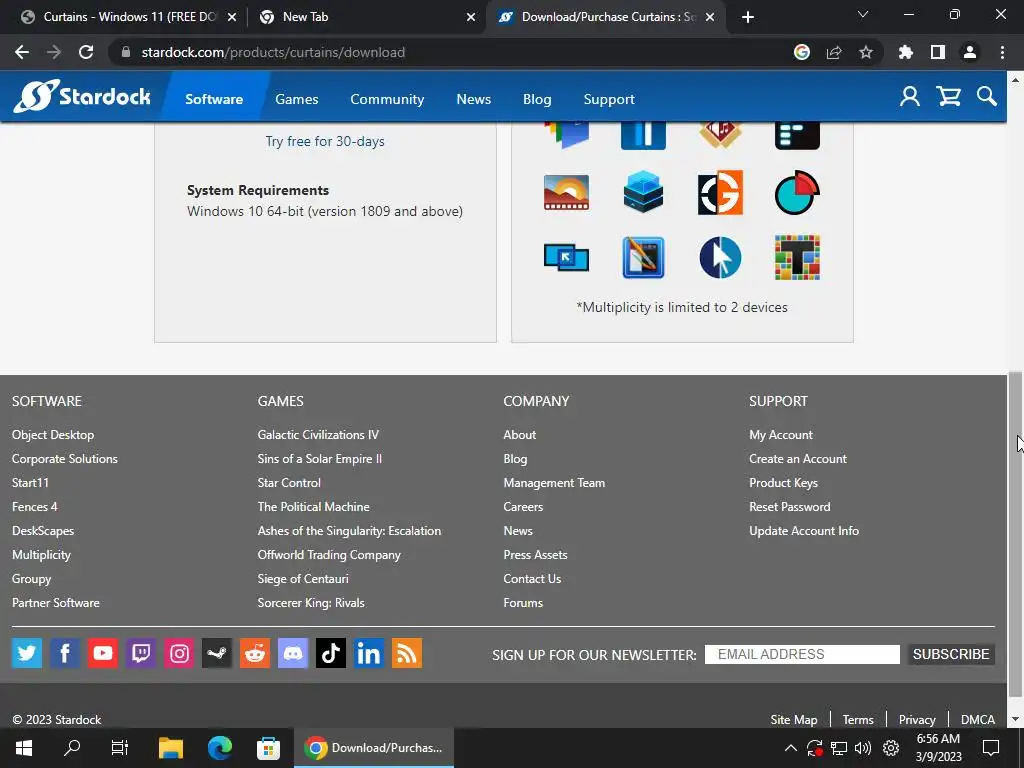Screen dimensions: 1024x768
Task: Click the Multiplicity two-monitors icon
Action: coord(566,257)
